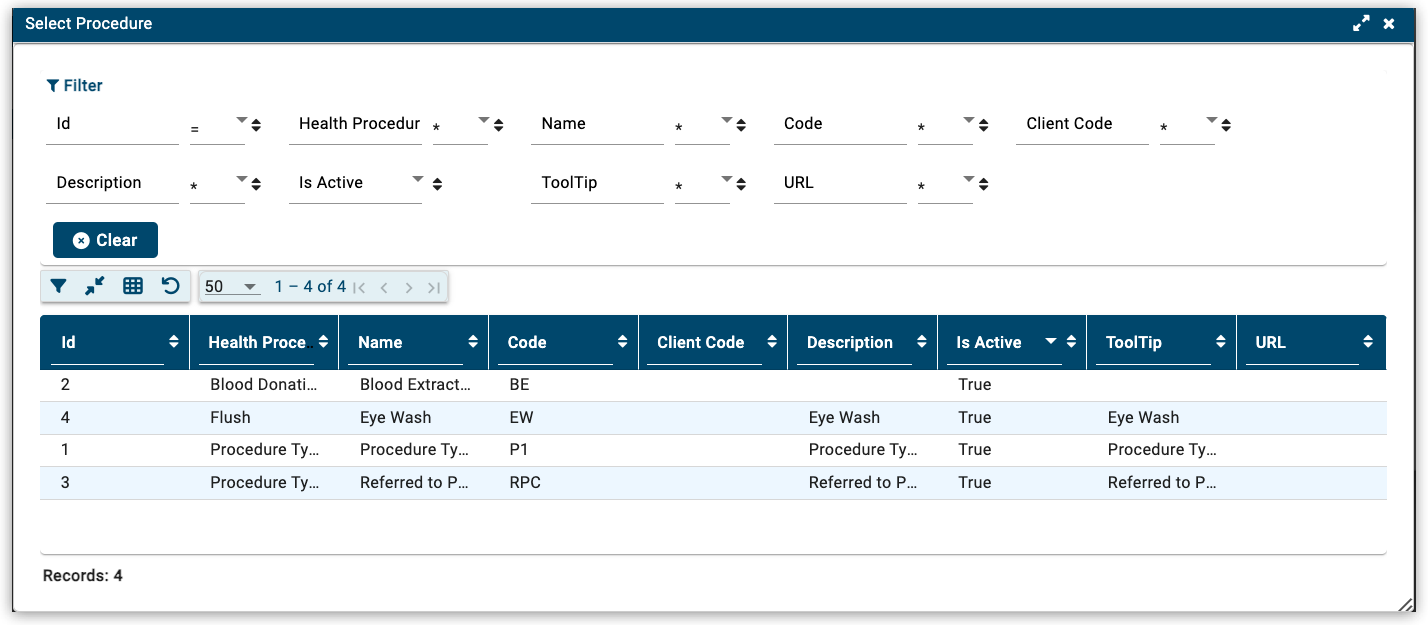This screenshot has width=1428, height=625.
Task: Go to the next page of results
Action: [409, 288]
